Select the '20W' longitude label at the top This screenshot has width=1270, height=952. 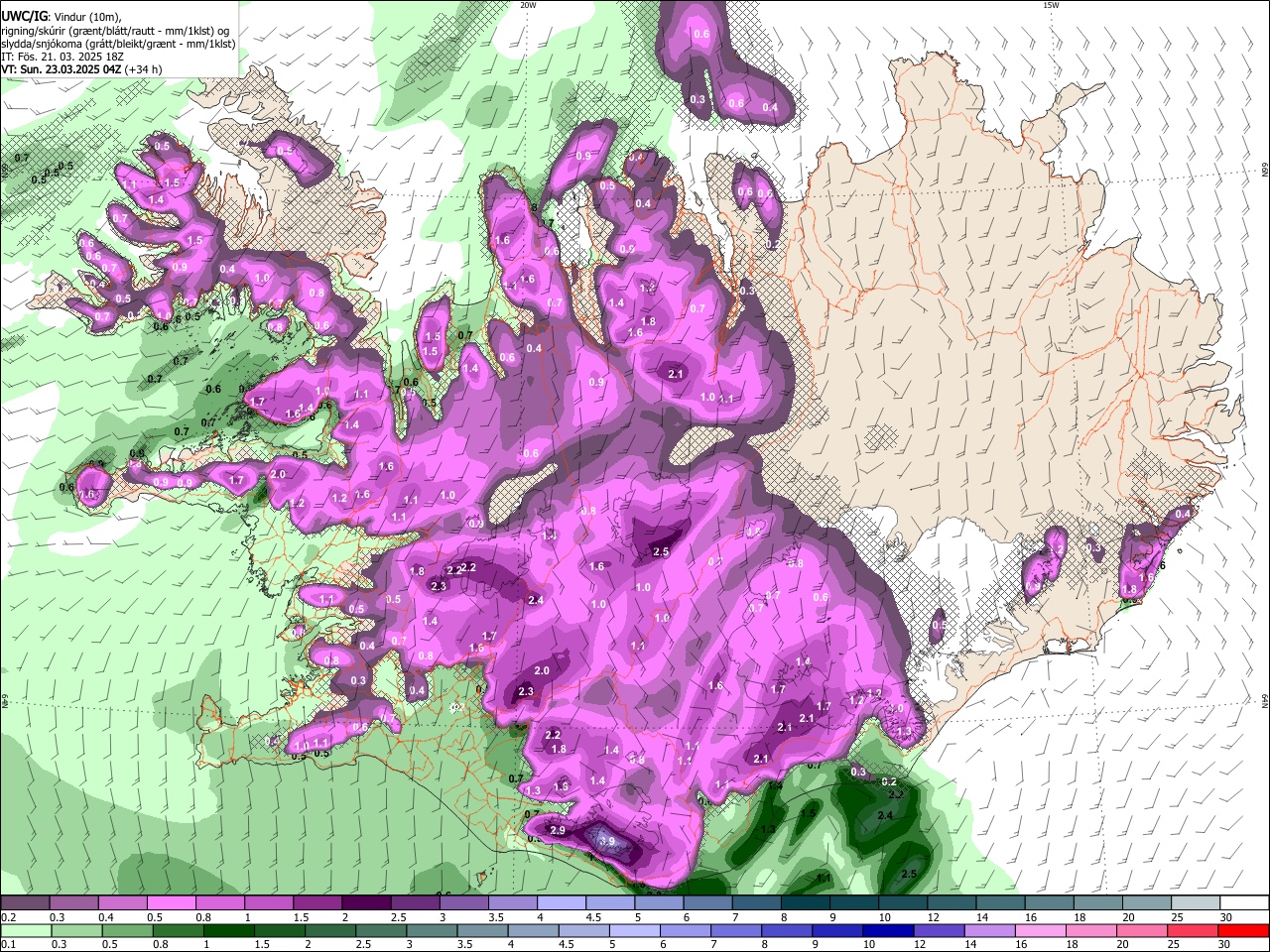click(x=527, y=5)
